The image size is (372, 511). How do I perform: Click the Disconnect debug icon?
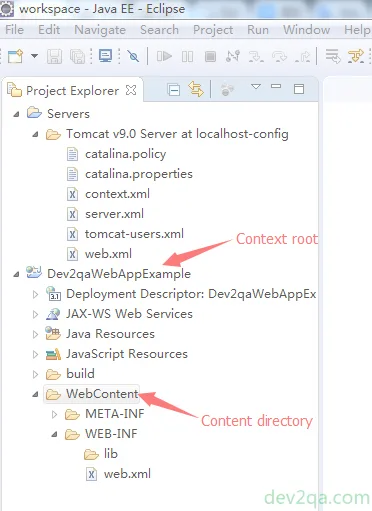tap(233, 56)
